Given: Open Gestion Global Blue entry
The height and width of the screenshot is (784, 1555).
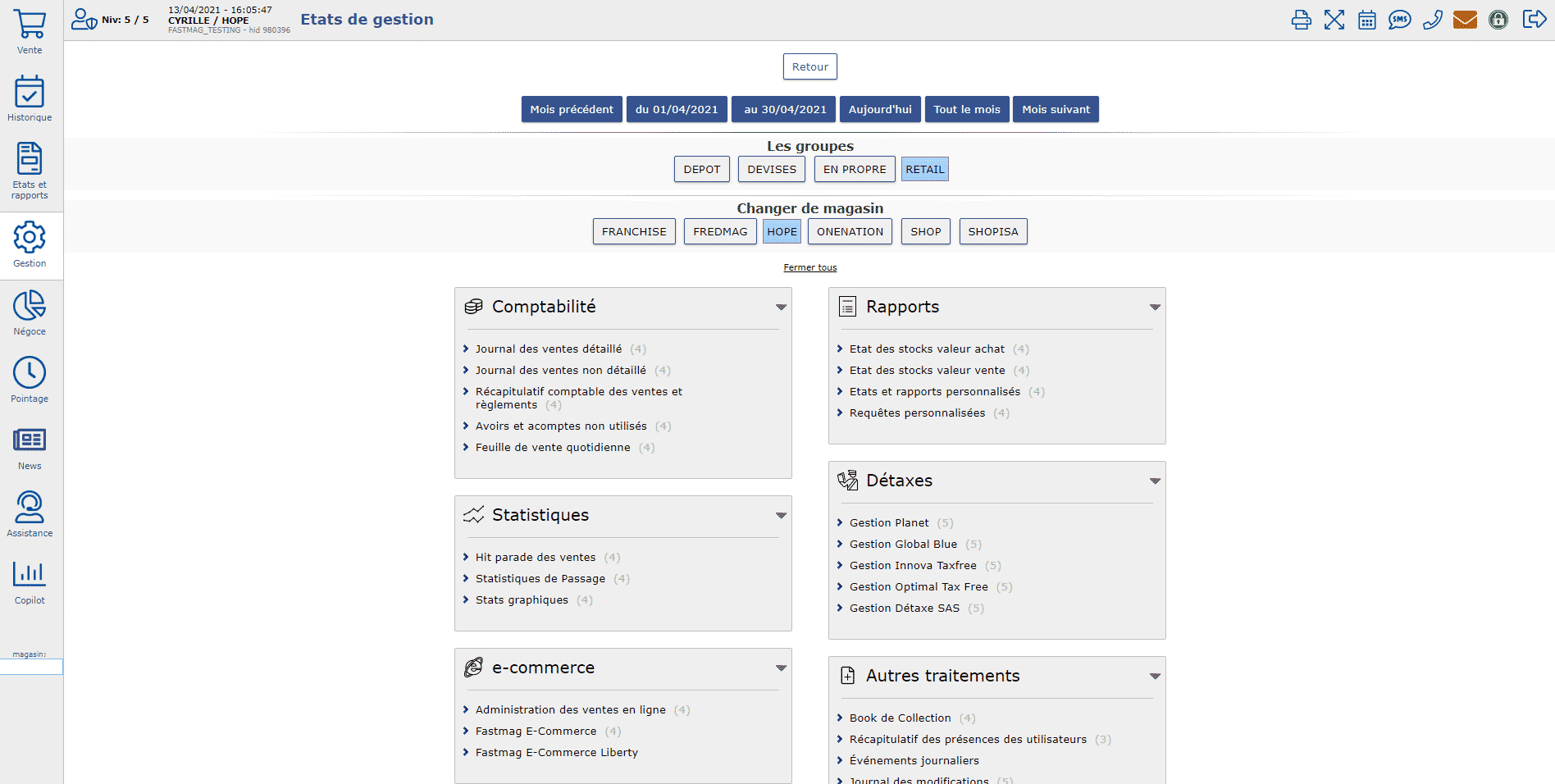Looking at the screenshot, I should [903, 544].
